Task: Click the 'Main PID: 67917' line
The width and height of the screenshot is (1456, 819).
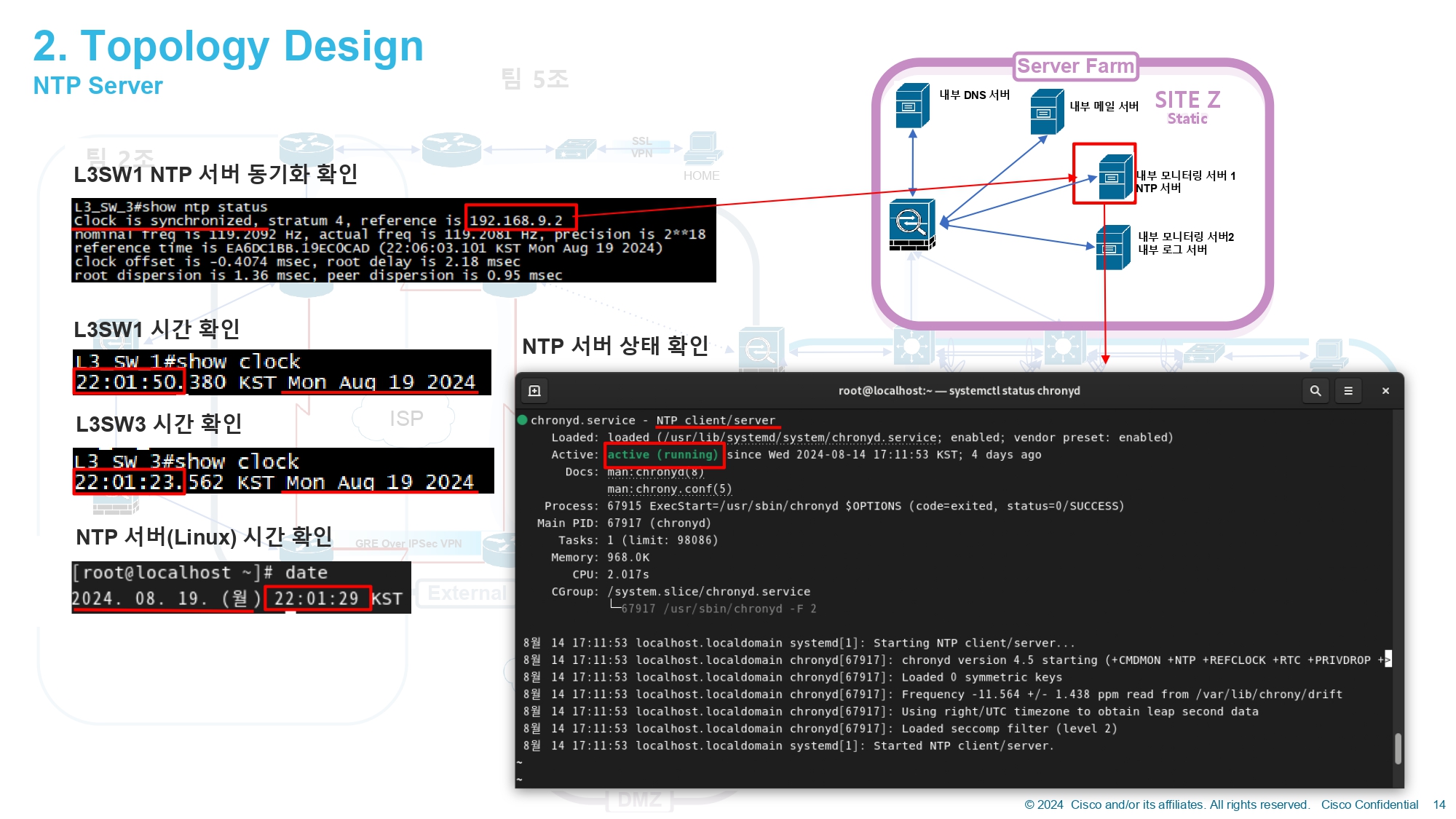Action: (x=624, y=523)
